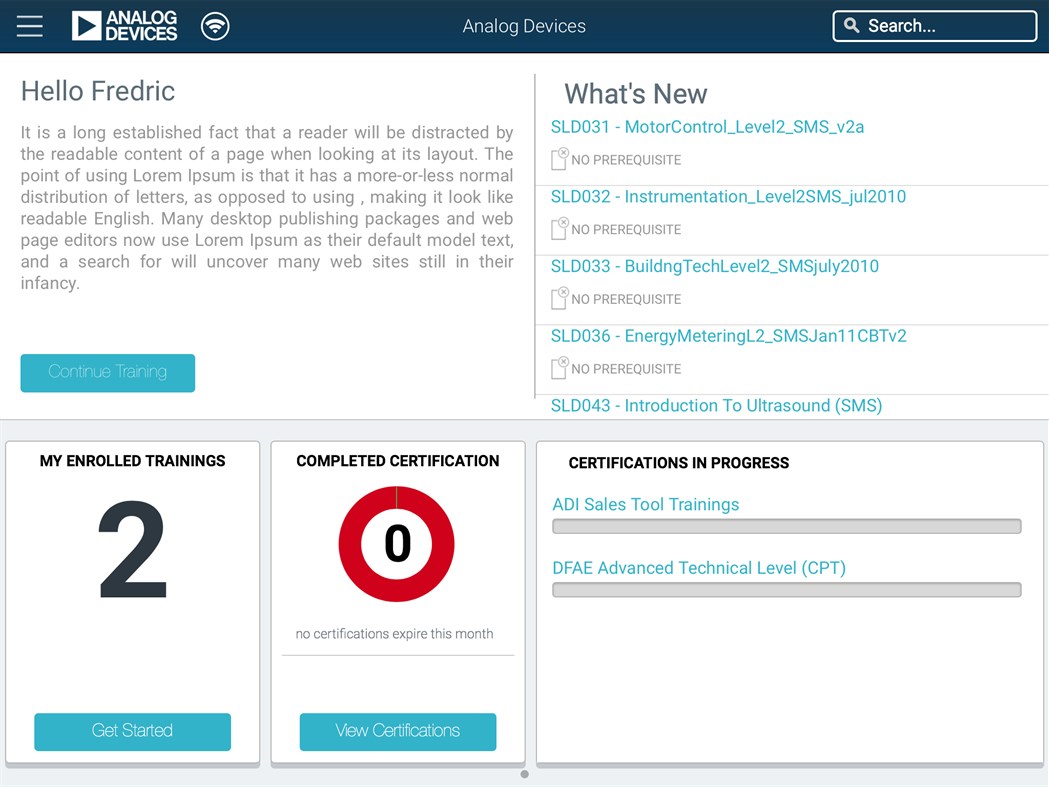The width and height of the screenshot is (1049, 787).
Task: Click 'CERTIFICATIONS IN PROGRESS' card title
Action: point(678,462)
